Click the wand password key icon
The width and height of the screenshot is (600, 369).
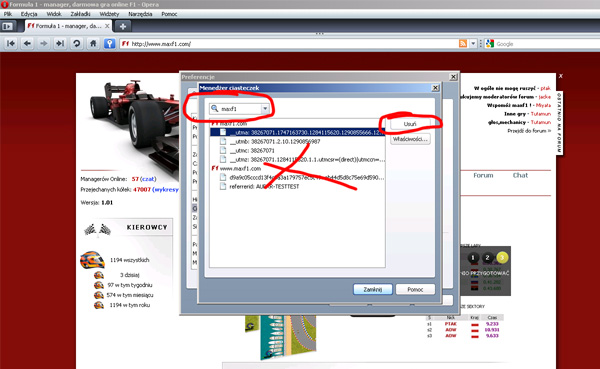click(x=109, y=44)
